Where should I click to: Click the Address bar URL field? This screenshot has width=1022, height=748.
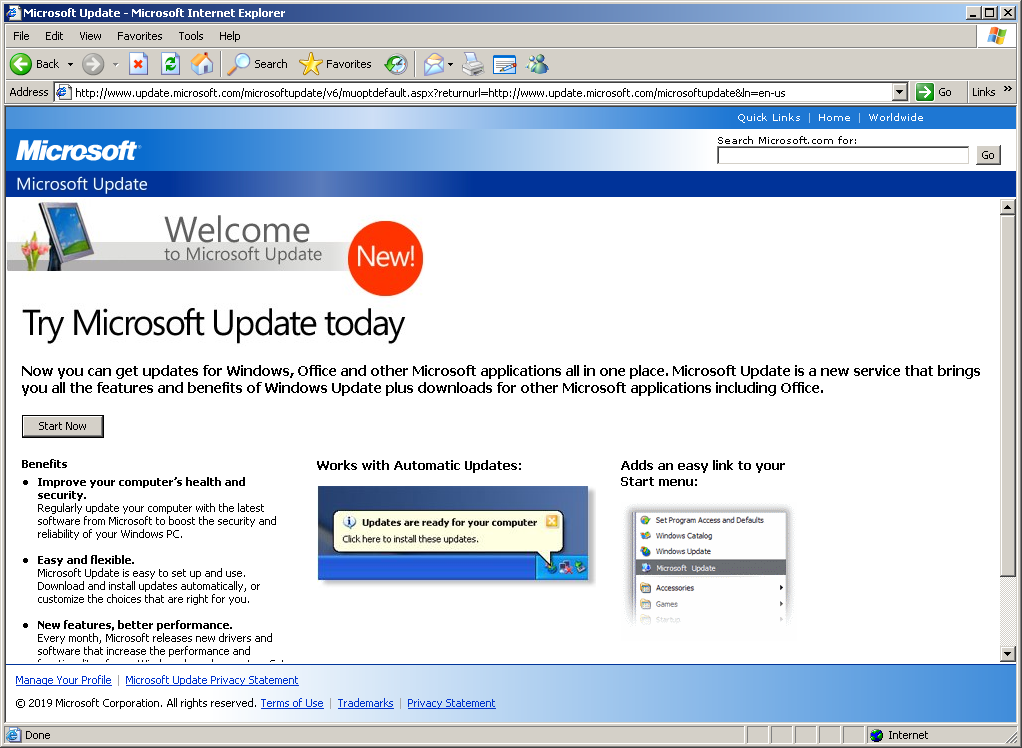pyautogui.click(x=482, y=93)
